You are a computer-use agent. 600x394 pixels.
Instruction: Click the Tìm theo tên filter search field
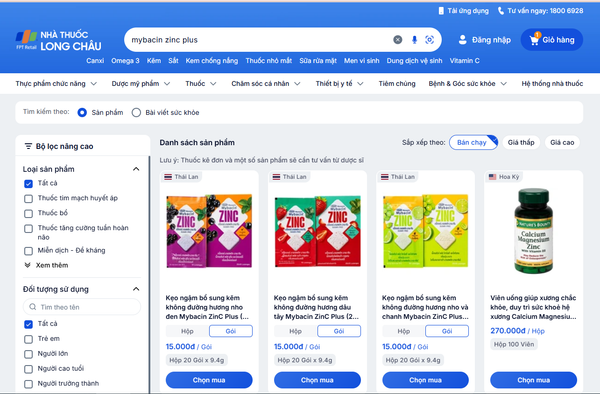point(82,307)
